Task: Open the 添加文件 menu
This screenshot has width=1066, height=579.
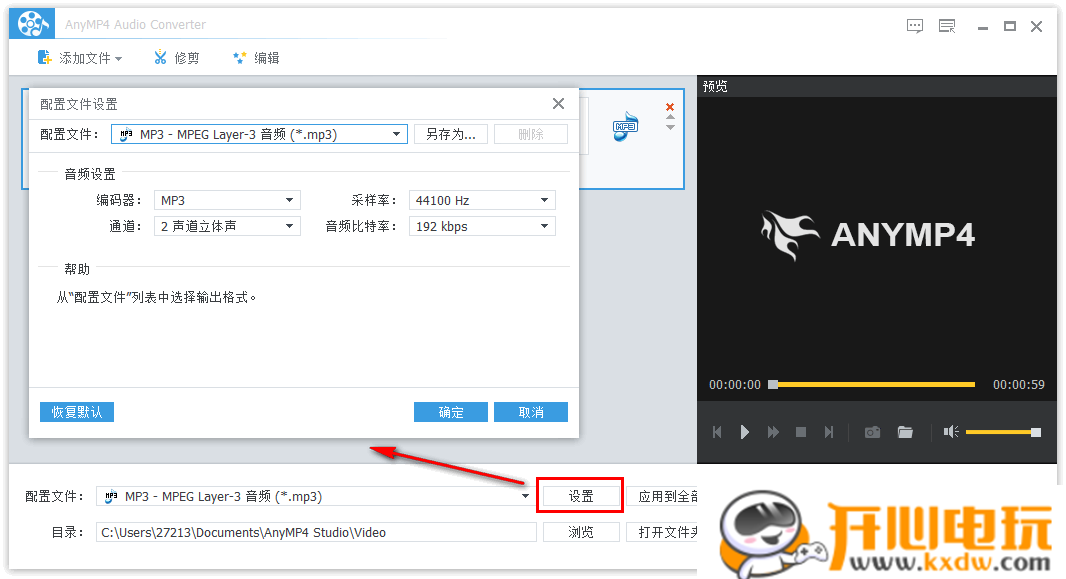Action: [80, 58]
